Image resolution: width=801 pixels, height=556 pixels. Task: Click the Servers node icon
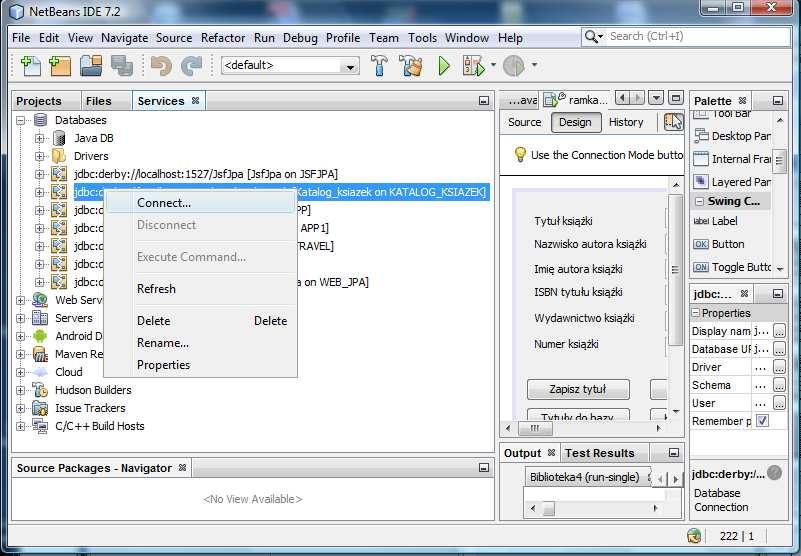pyautogui.click(x=40, y=318)
